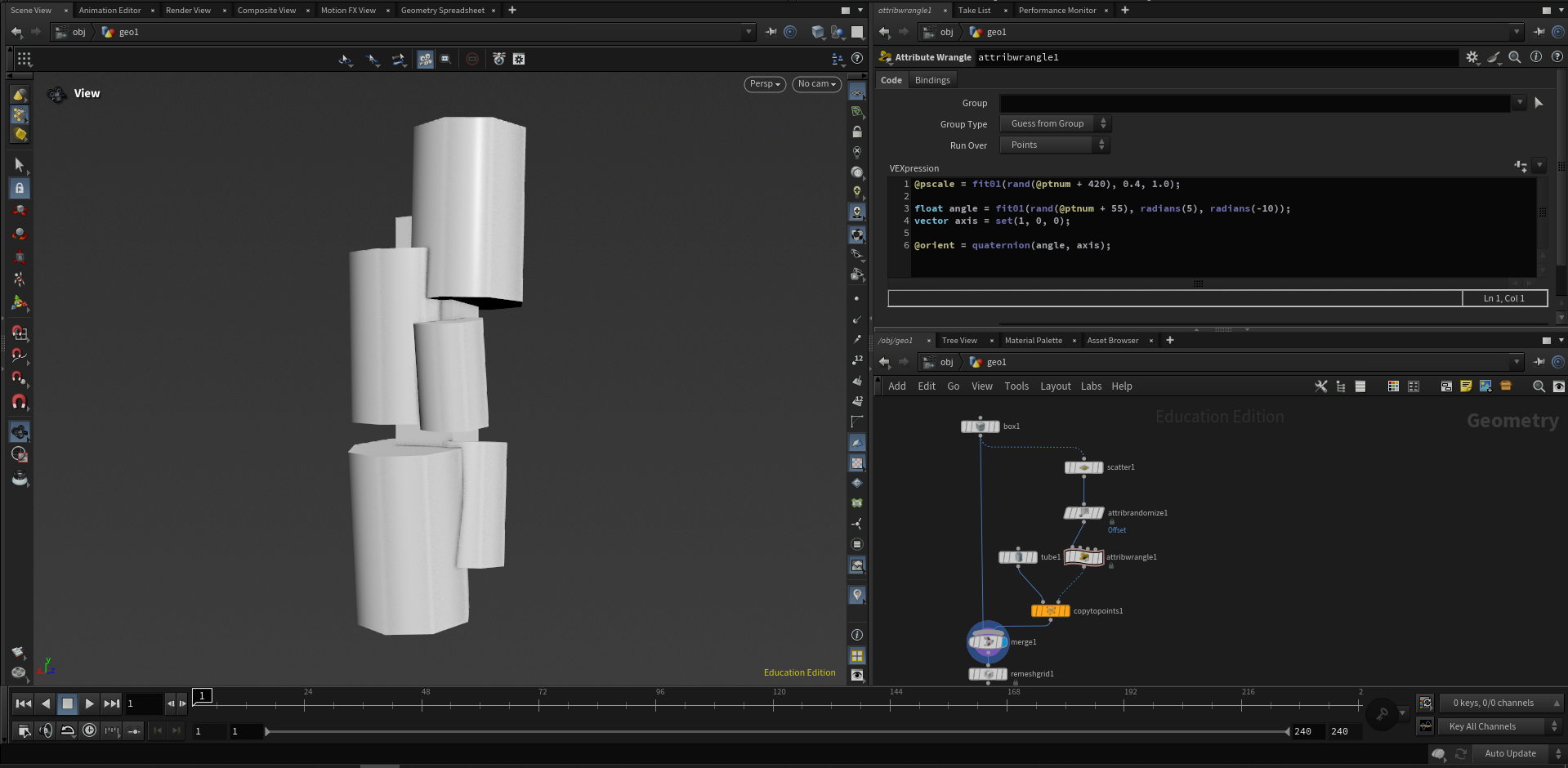The height and width of the screenshot is (768, 1568).
Task: Open the parameter gear menu for attribwrangle1
Action: coord(1472,57)
